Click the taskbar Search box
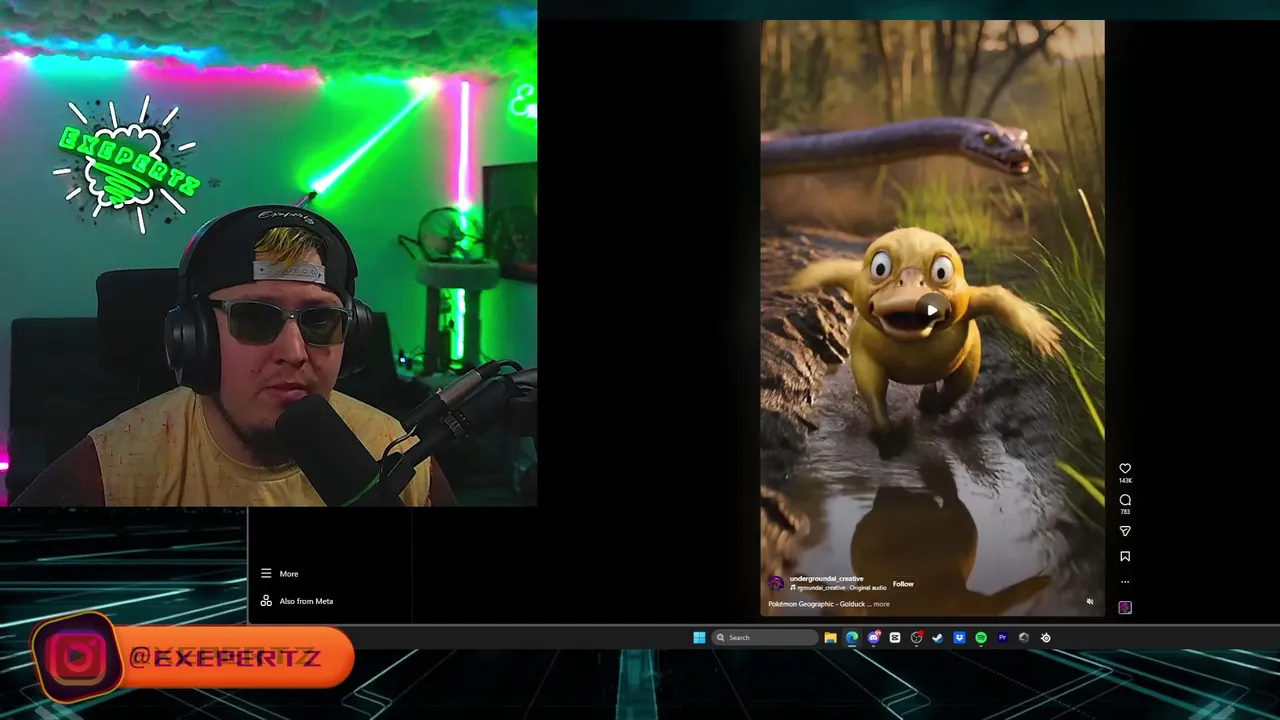 765,637
